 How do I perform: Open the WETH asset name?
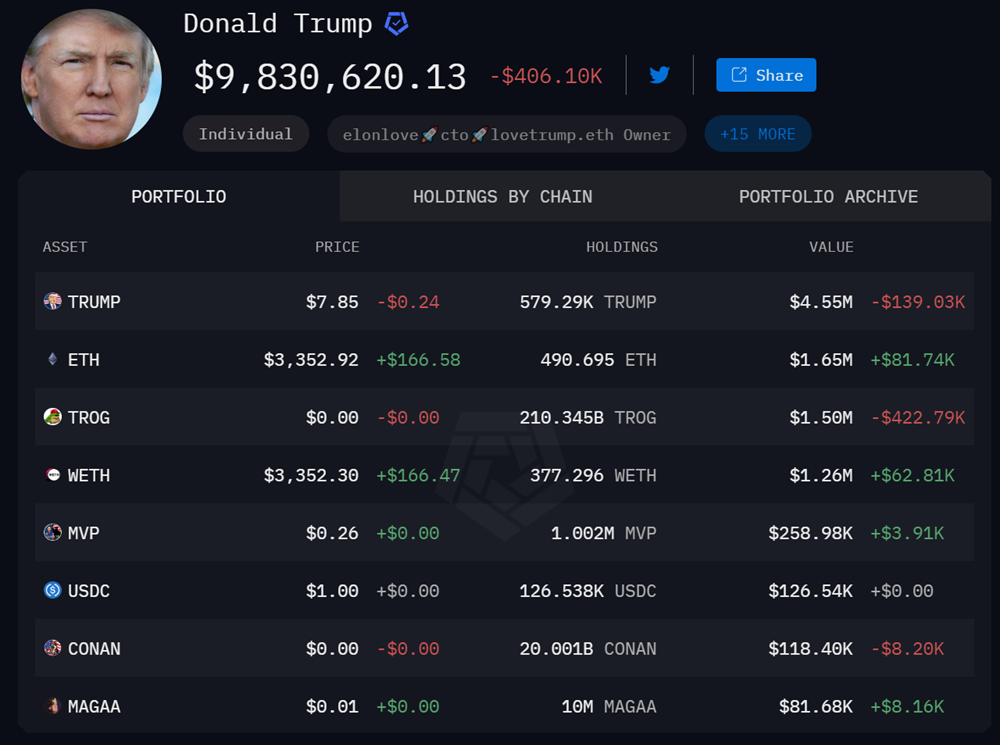point(89,475)
